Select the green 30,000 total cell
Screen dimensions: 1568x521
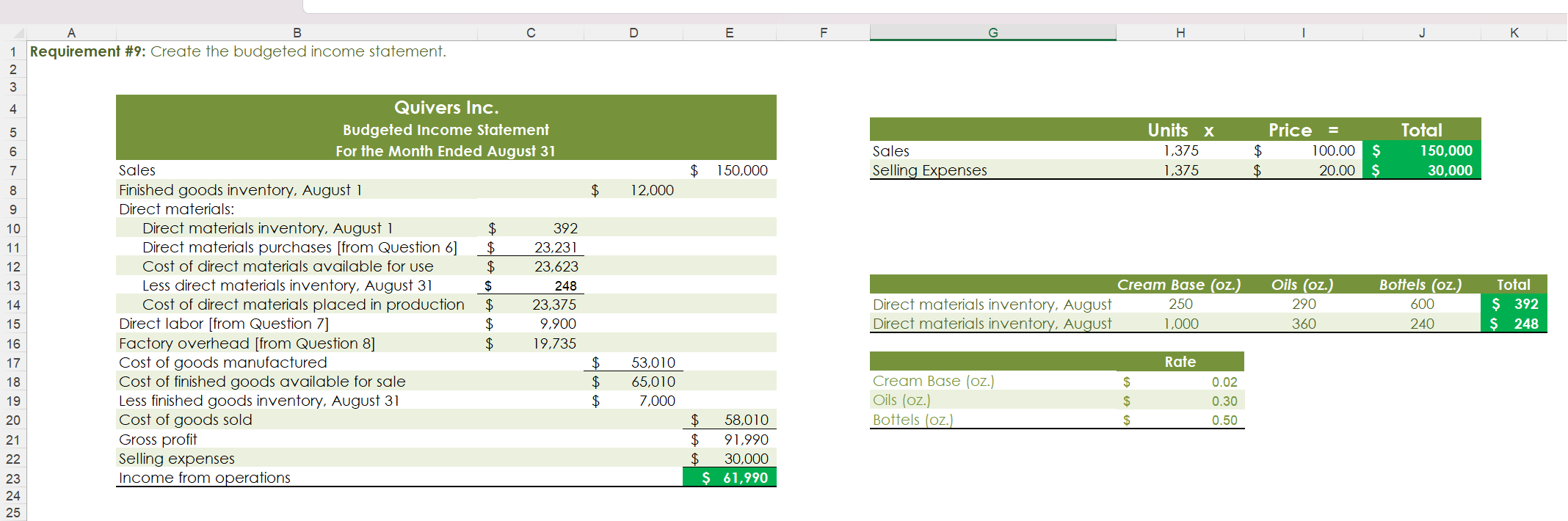pyautogui.click(x=1421, y=170)
